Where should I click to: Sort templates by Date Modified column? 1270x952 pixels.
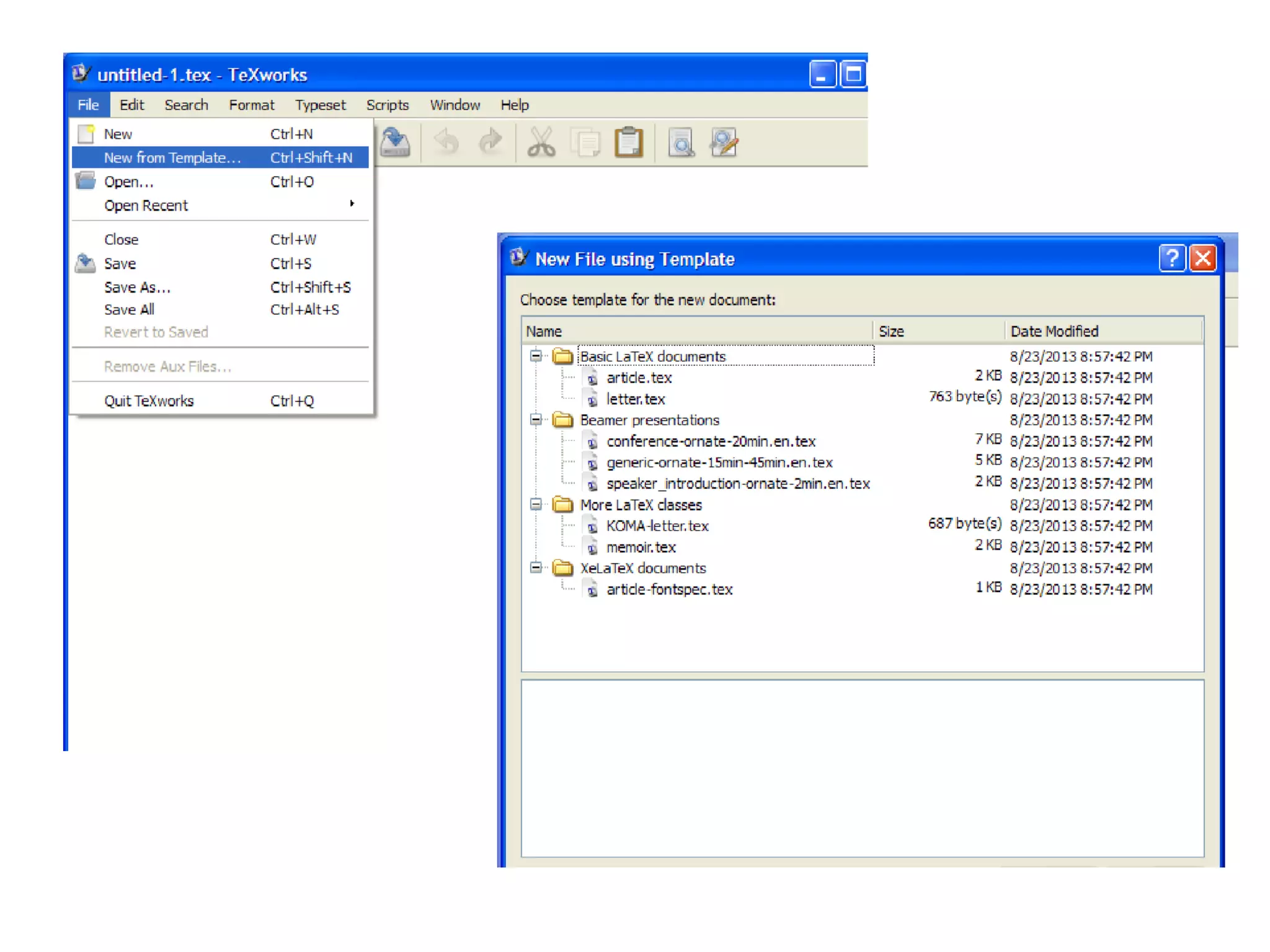(x=1054, y=331)
